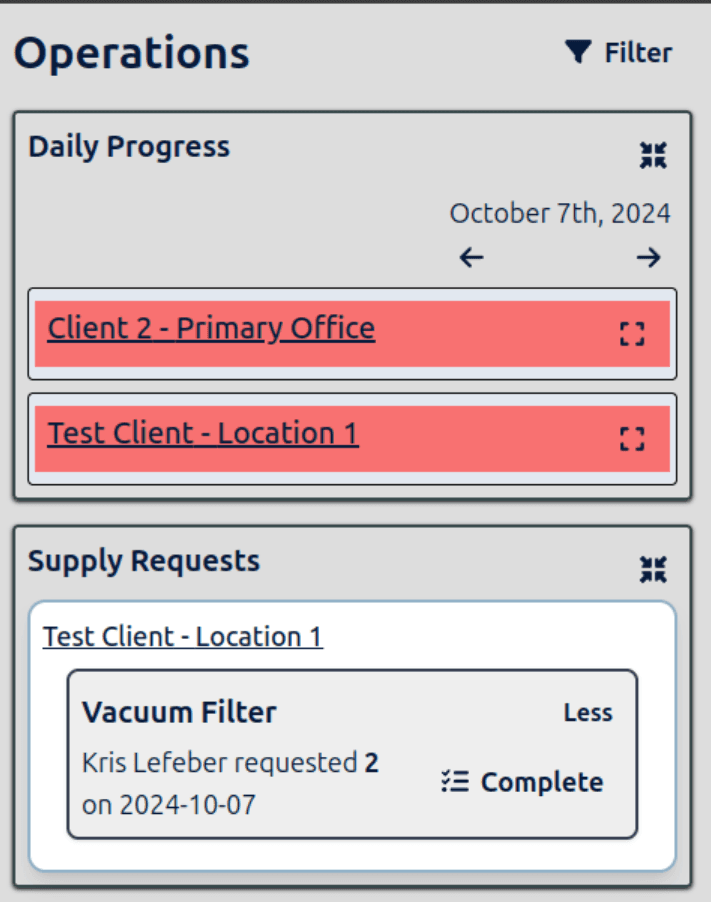Go to the previous day arrow
This screenshot has width=711, height=902.
click(472, 258)
